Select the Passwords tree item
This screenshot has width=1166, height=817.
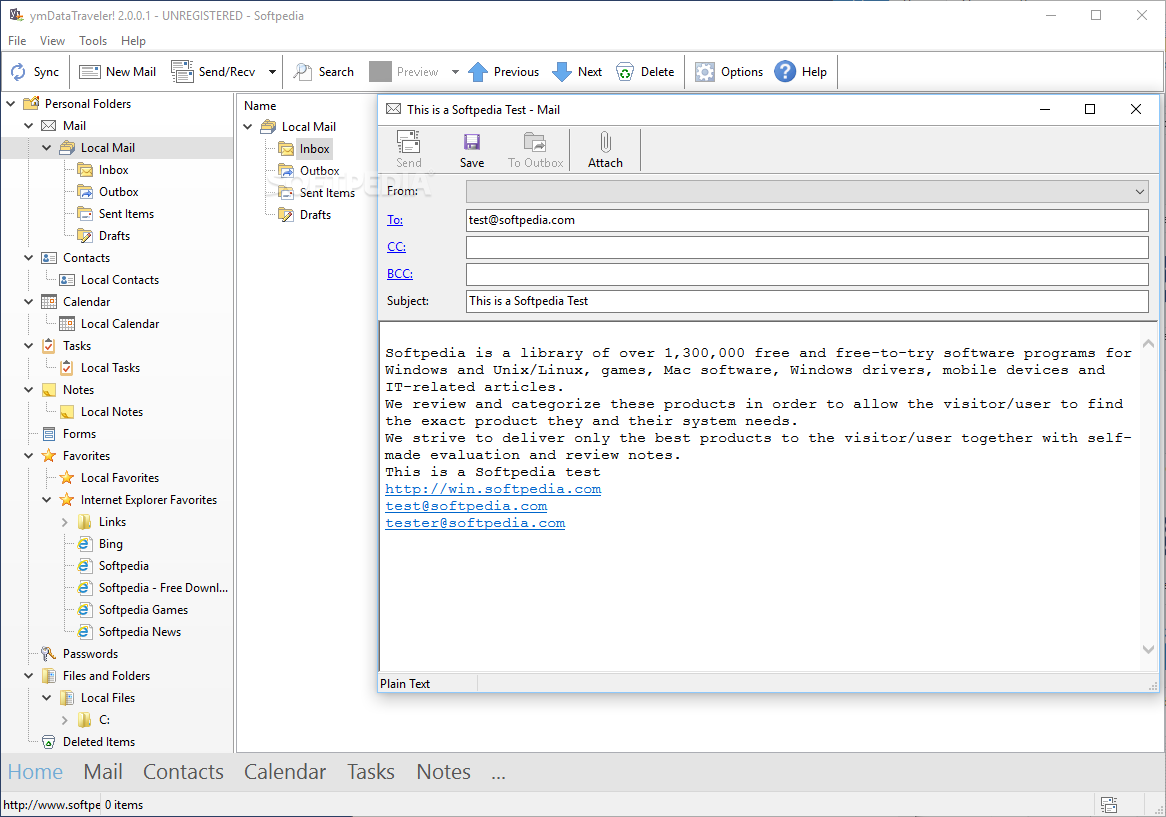tap(90, 654)
